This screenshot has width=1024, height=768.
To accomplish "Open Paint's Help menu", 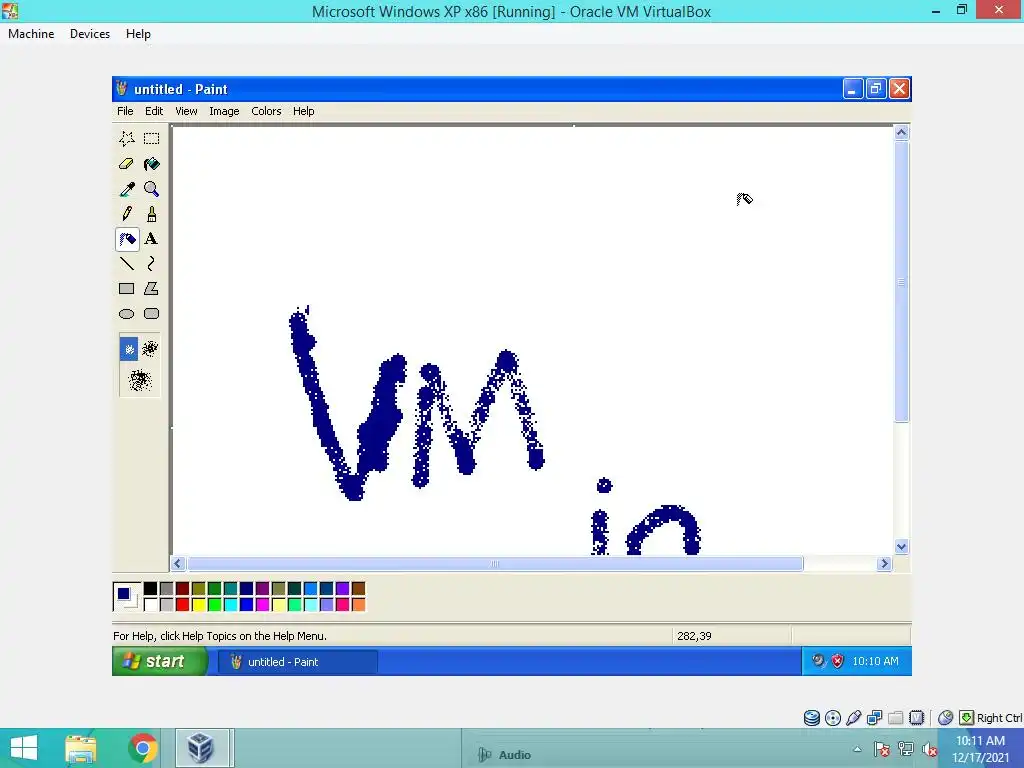I will coord(304,111).
